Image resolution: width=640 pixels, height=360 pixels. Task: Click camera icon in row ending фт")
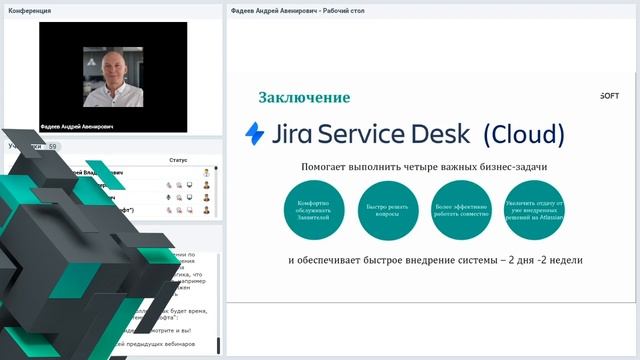(179, 210)
